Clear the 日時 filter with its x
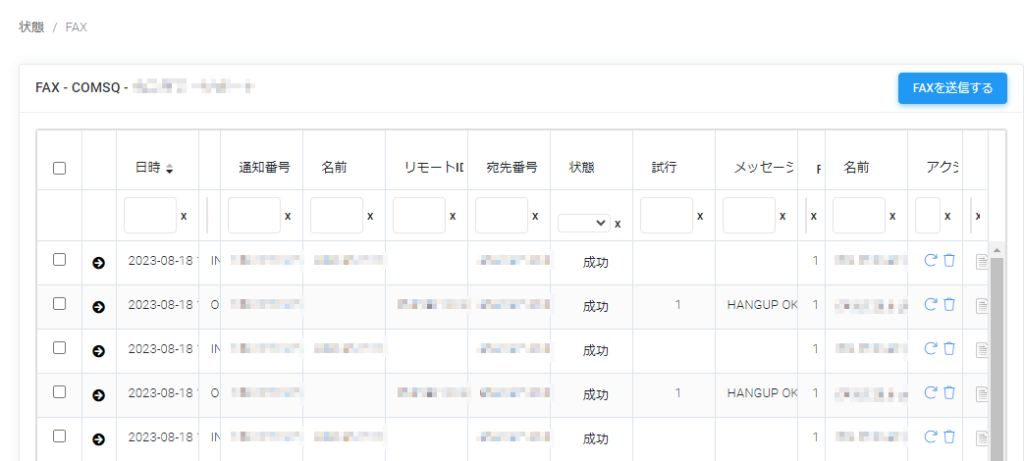 pyautogui.click(x=183, y=216)
